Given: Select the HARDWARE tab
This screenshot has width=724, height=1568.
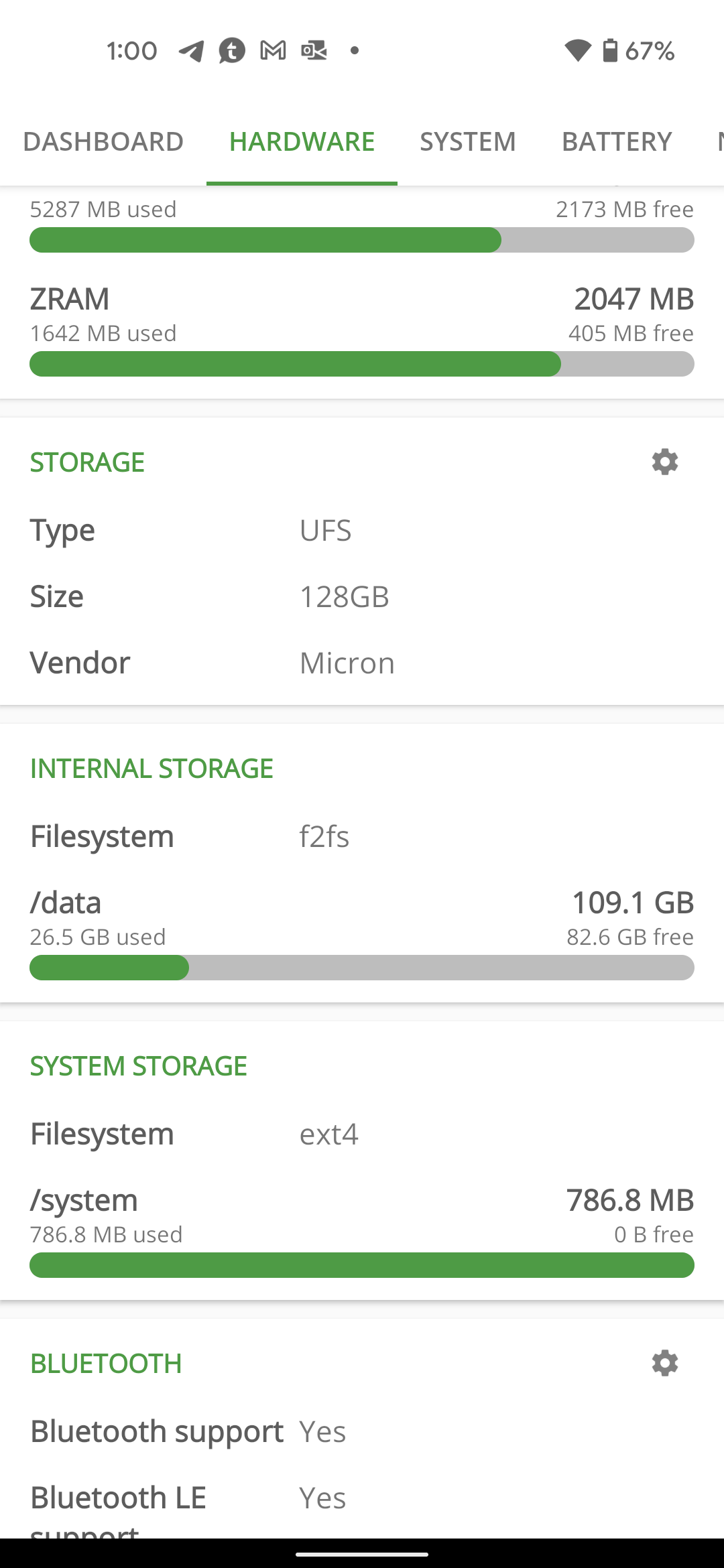Looking at the screenshot, I should tap(302, 141).
